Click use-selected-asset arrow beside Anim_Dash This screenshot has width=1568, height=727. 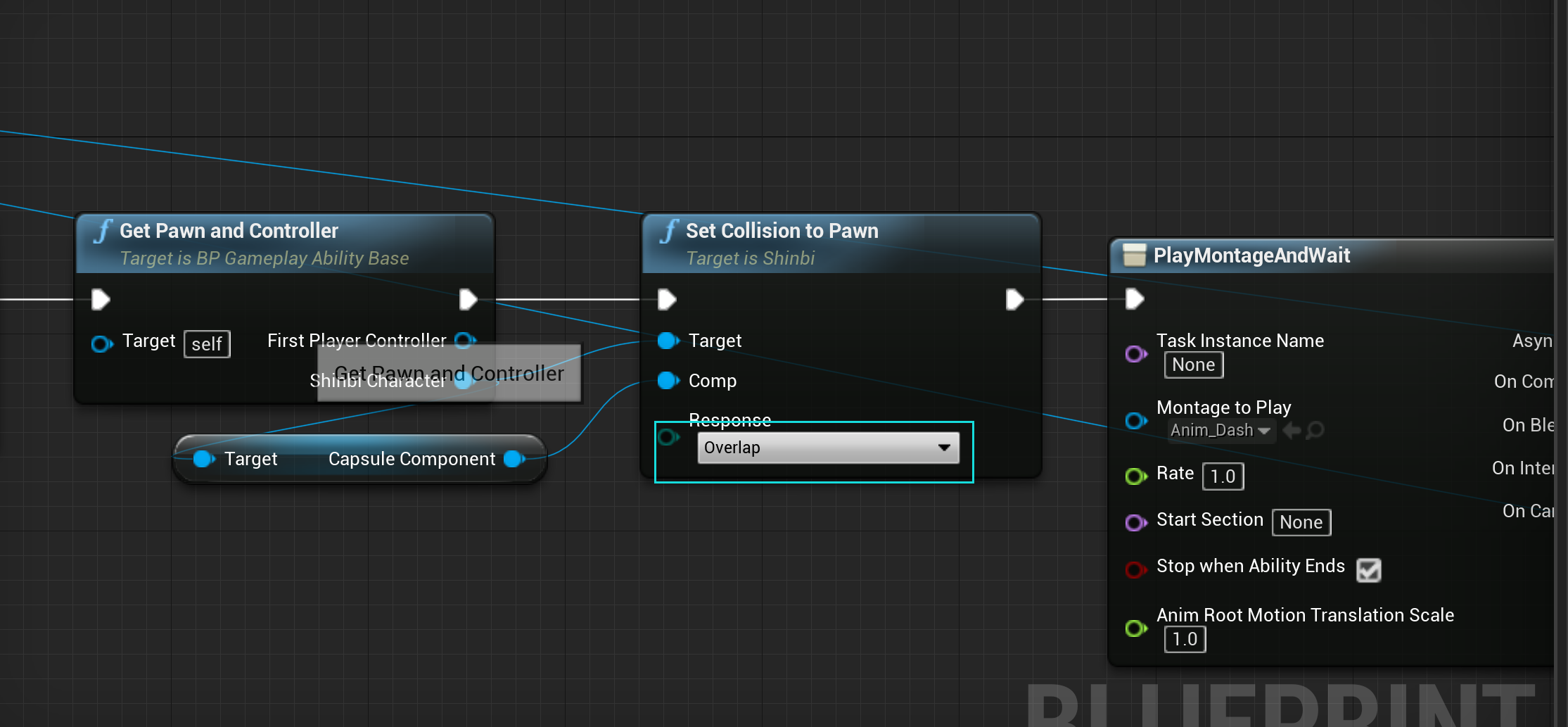pos(1292,430)
